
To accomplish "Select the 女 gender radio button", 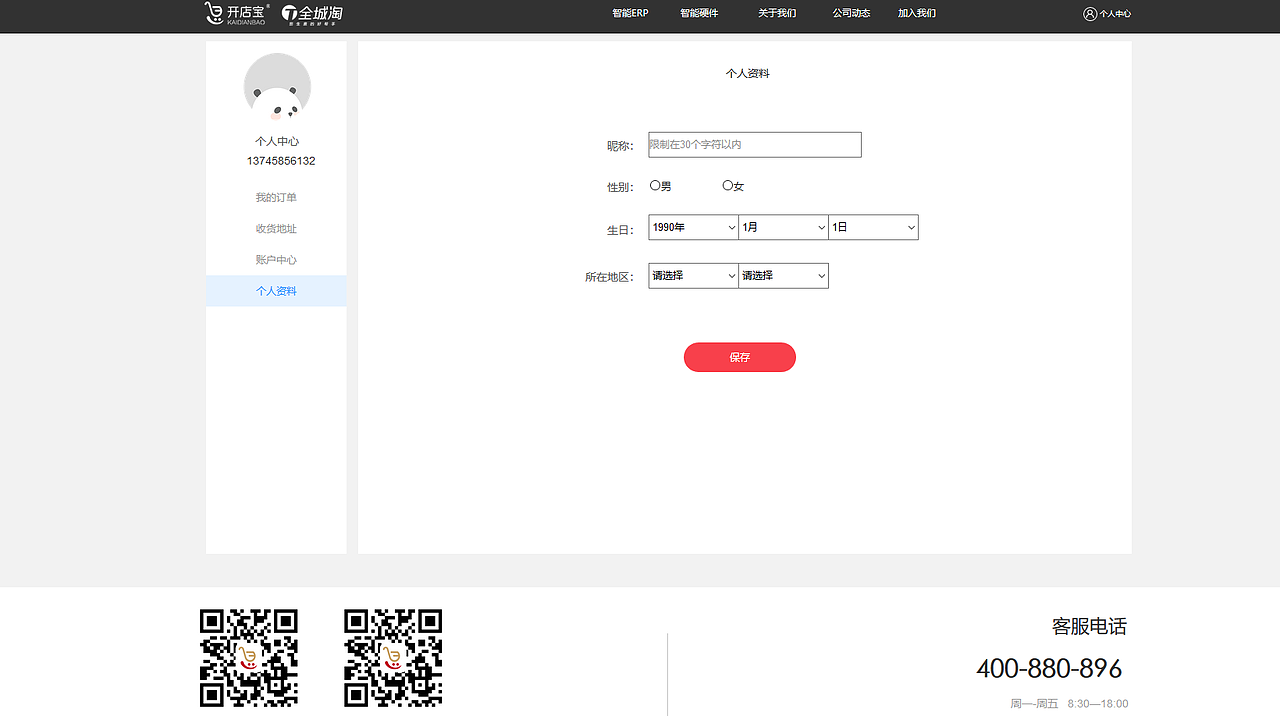I will pos(727,185).
